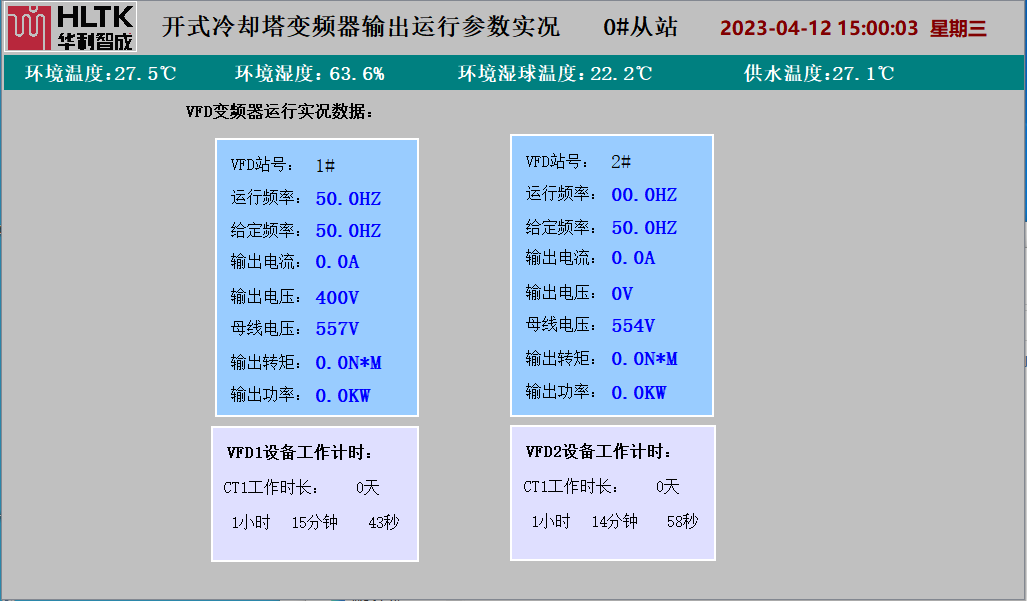
Task: Click VFD 1# 输出转矩 value
Action: click(x=348, y=363)
